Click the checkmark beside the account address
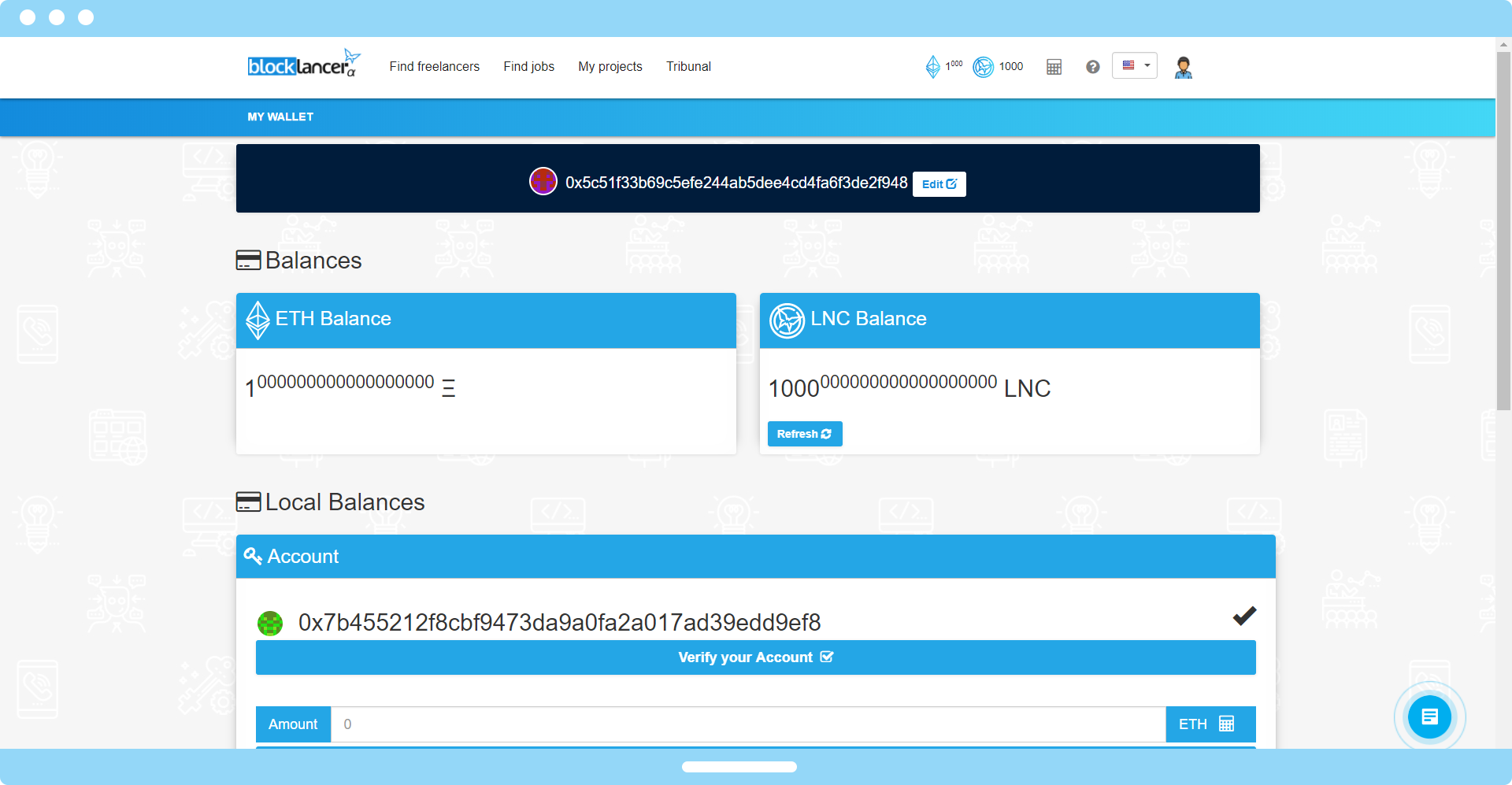The height and width of the screenshot is (785, 1512). pos(1244,616)
